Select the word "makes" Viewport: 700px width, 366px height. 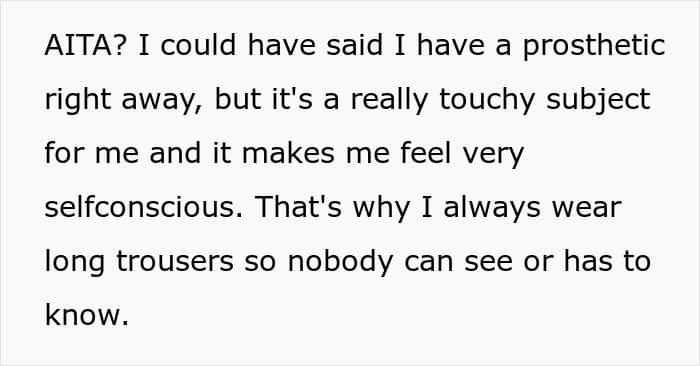tap(288, 153)
